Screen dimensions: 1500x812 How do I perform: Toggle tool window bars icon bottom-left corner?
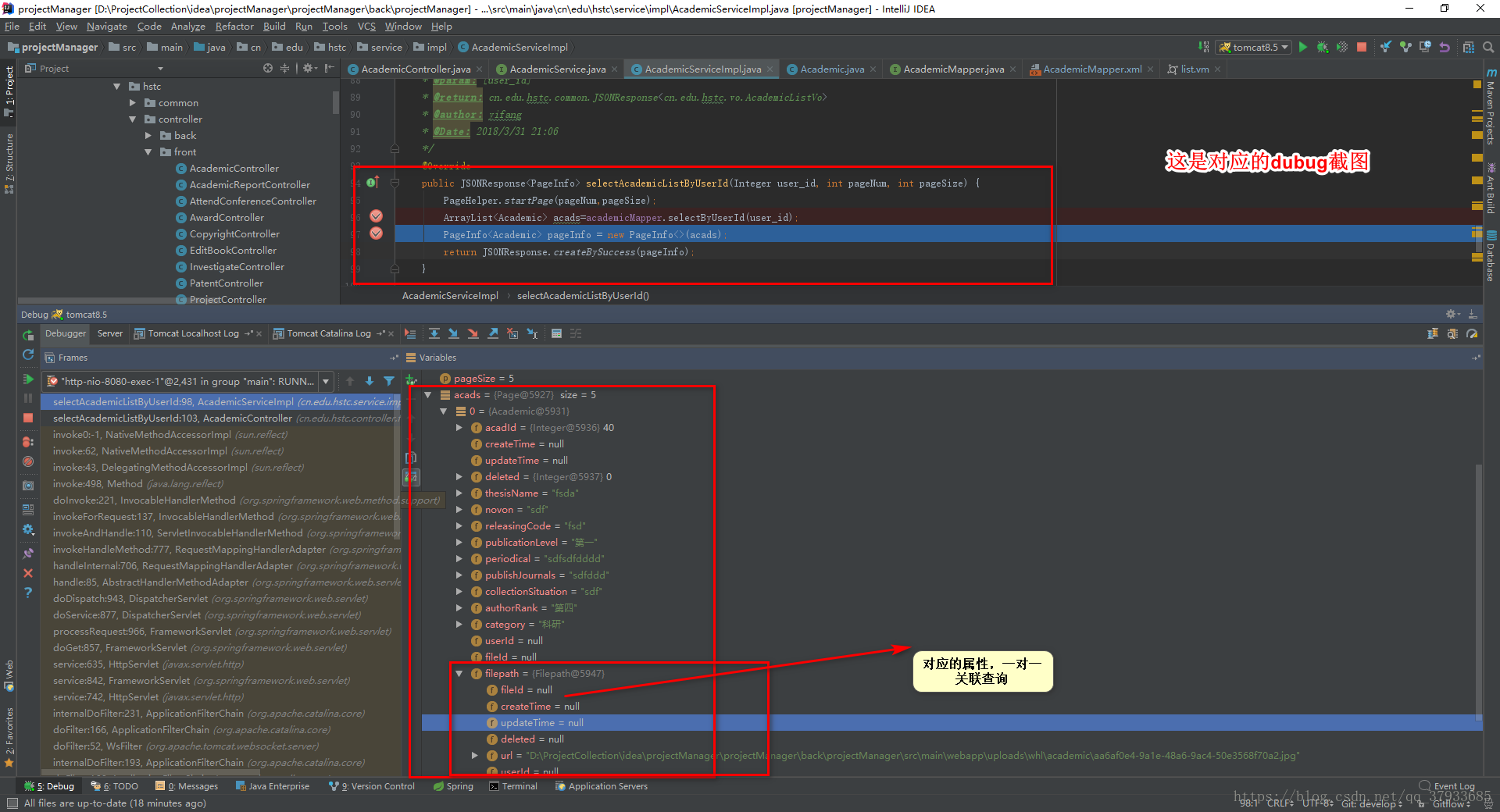coord(12,803)
